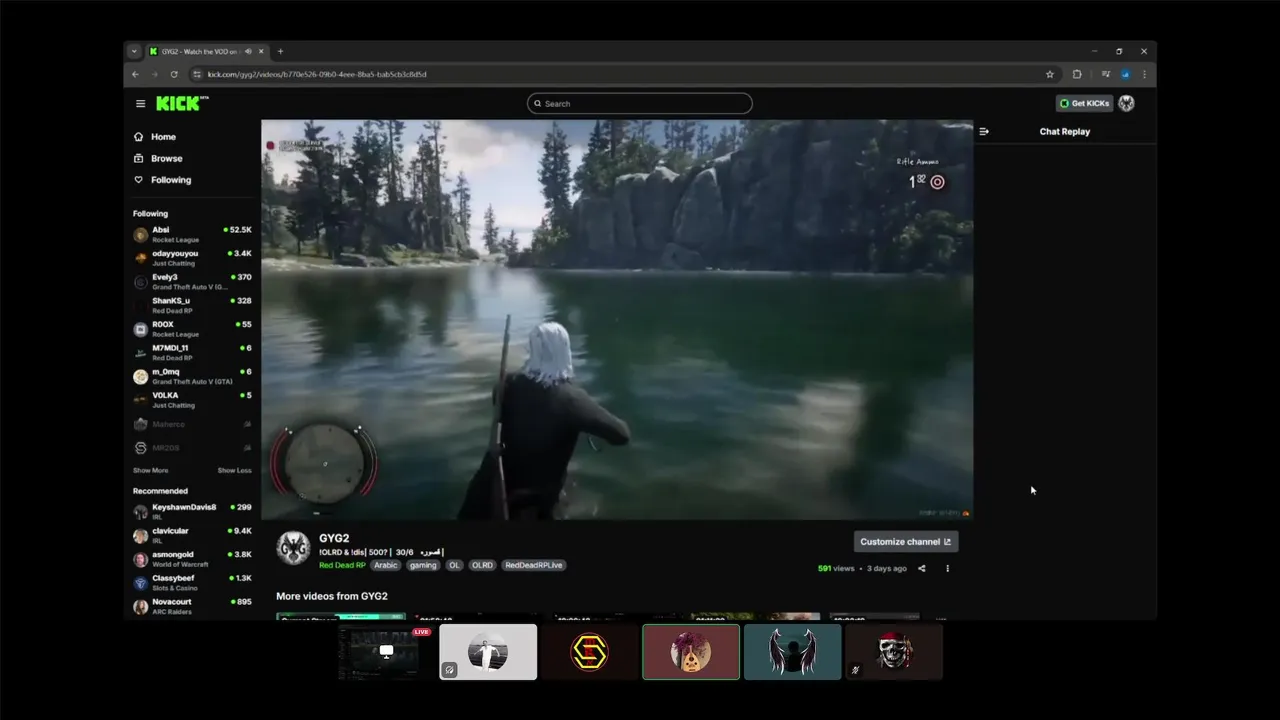Click Show More under Following
1280x720 pixels.
(x=150, y=470)
